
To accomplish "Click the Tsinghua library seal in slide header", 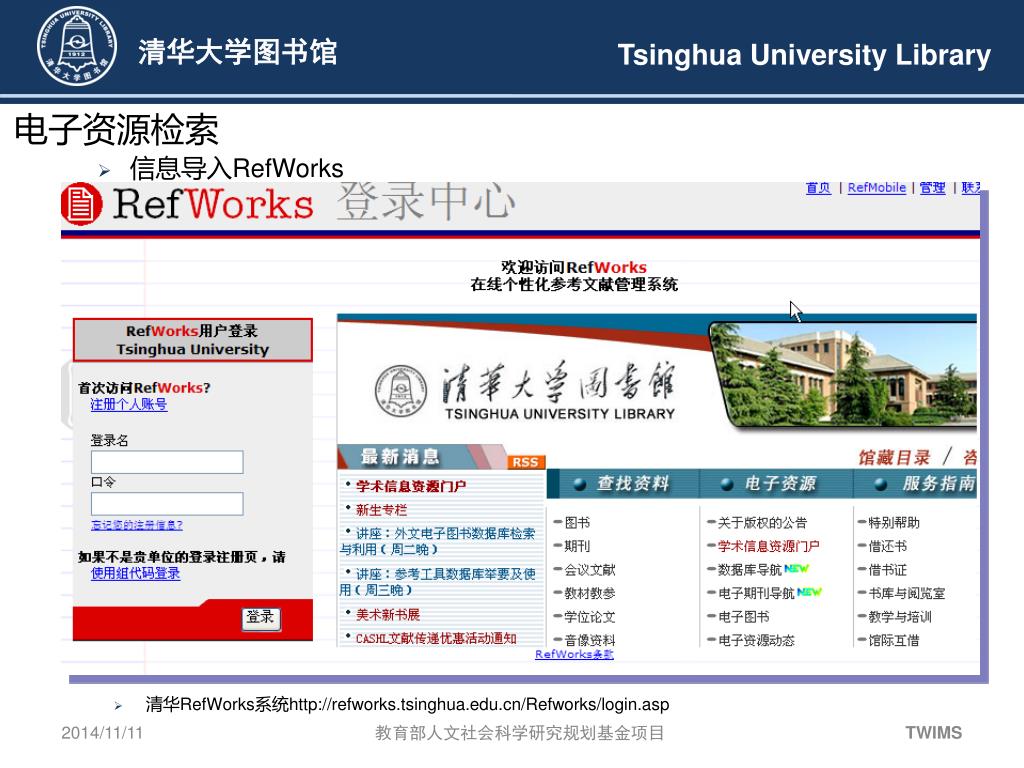I will tap(76, 46).
